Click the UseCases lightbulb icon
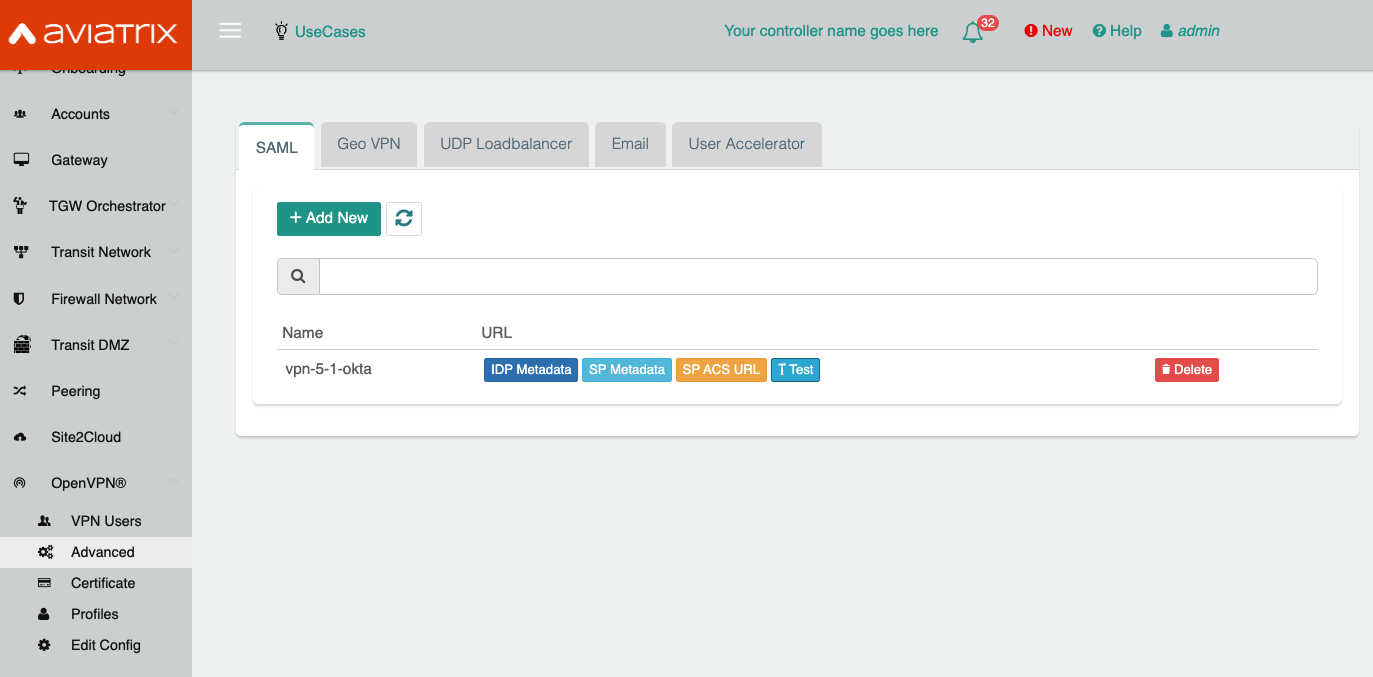1373x677 pixels. pyautogui.click(x=282, y=31)
